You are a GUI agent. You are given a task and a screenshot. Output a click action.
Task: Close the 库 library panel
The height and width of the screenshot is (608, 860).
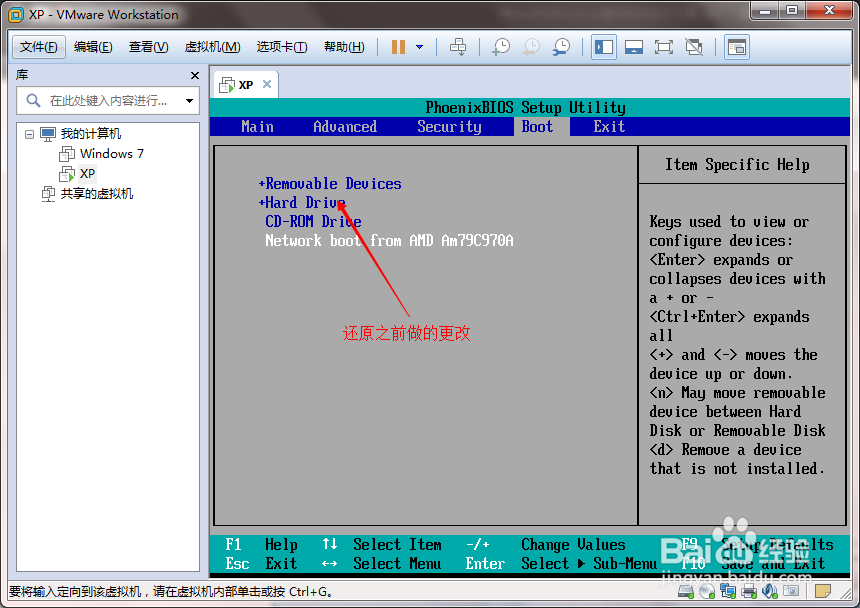[195, 76]
